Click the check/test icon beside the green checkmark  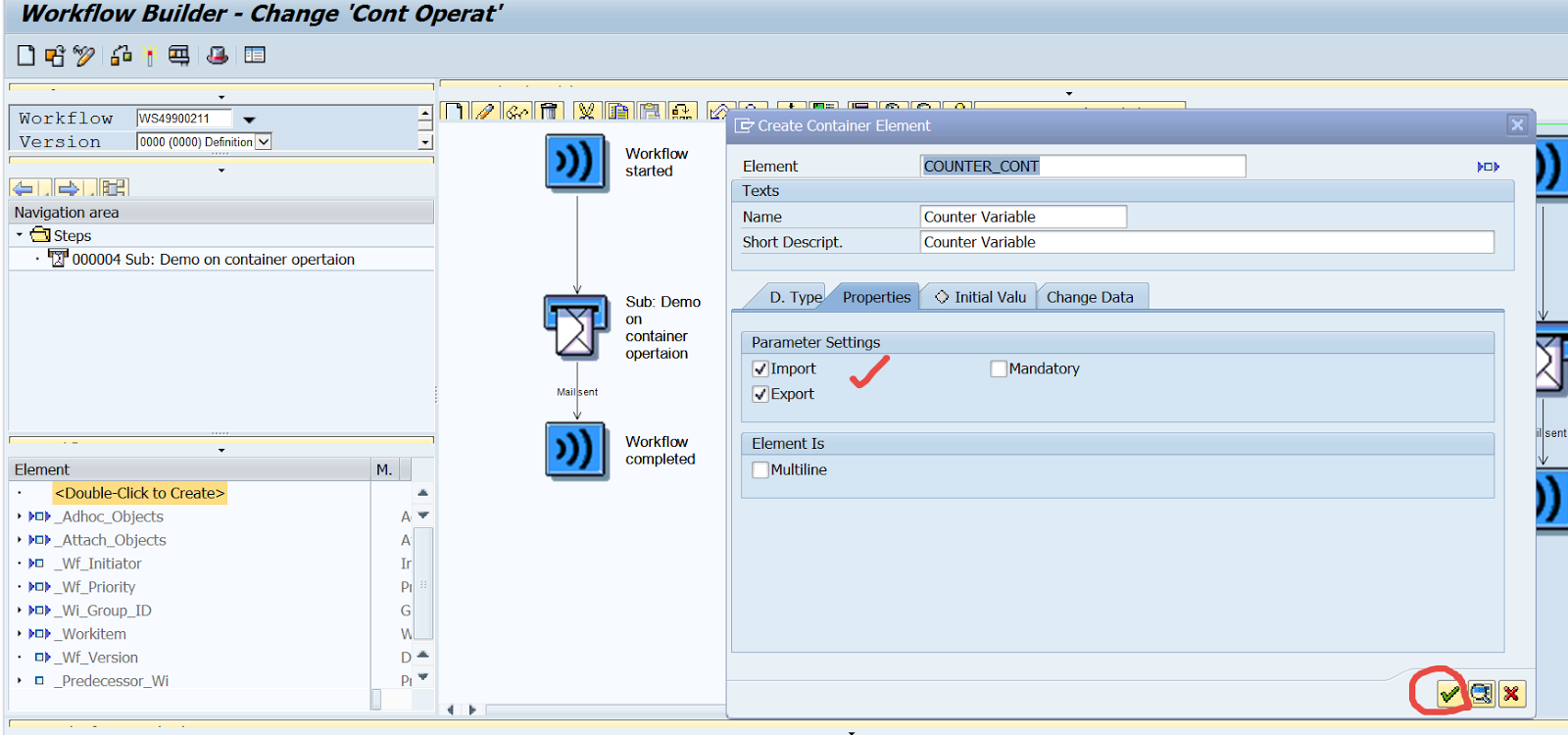[x=1482, y=694]
